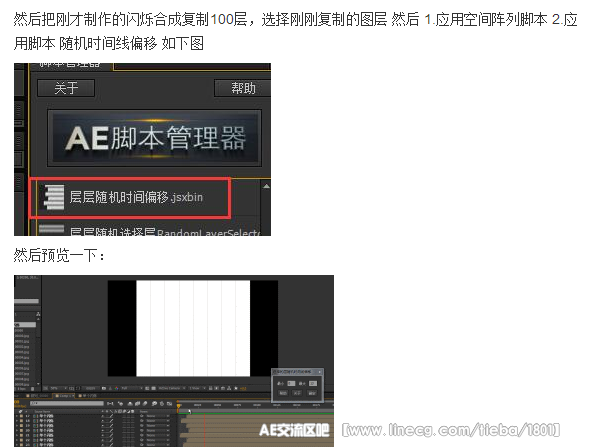Click the RGB channel icon in viewer
This screenshot has height=447, width=595.
click(x=116, y=388)
